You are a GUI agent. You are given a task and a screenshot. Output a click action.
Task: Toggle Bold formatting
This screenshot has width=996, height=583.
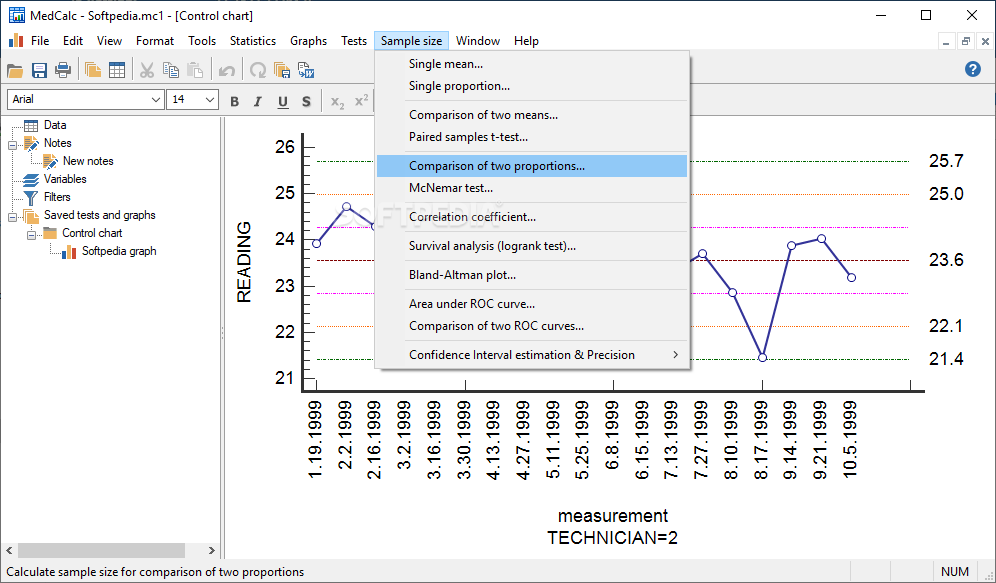point(234,101)
